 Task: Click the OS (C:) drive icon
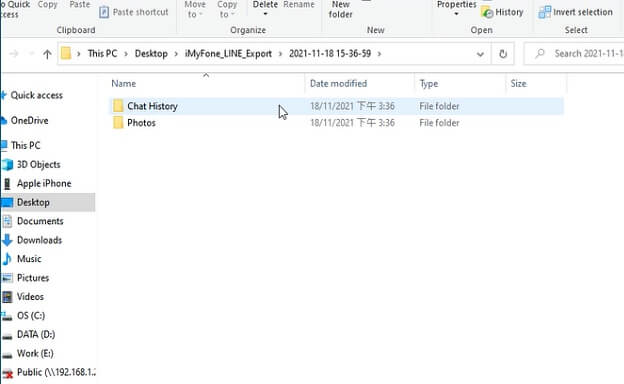[7, 316]
